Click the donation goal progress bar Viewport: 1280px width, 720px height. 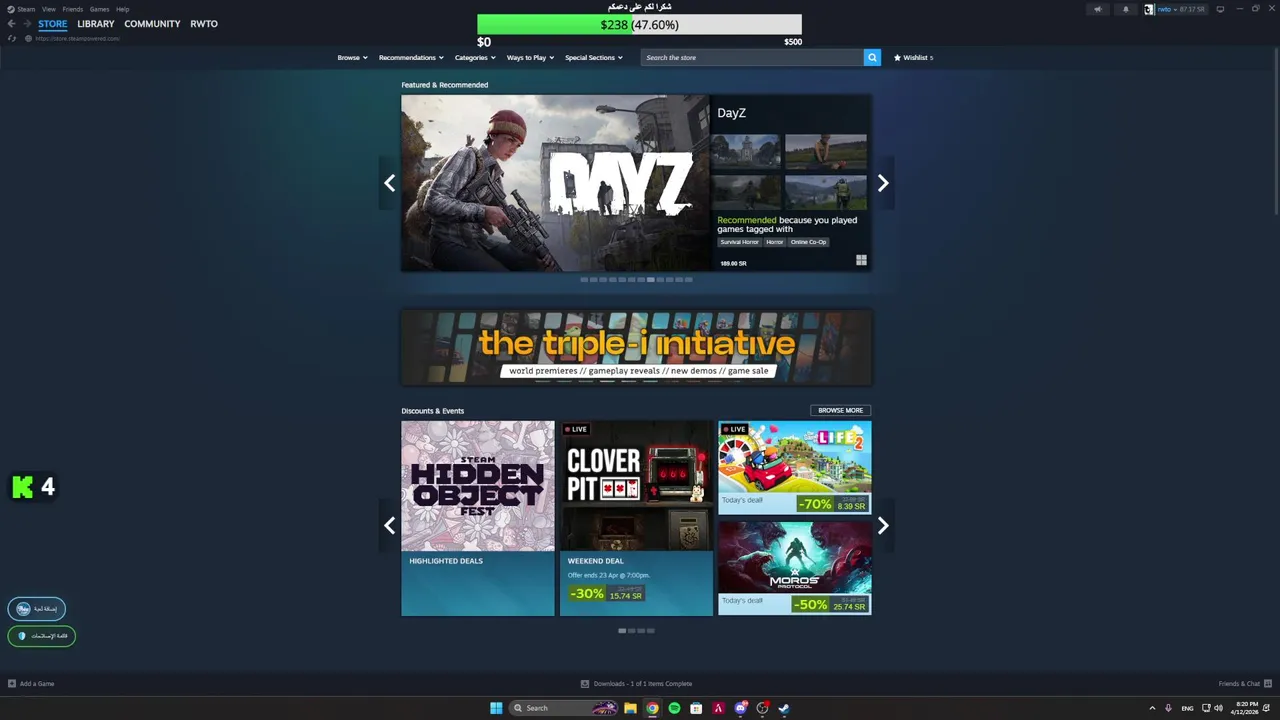639,25
